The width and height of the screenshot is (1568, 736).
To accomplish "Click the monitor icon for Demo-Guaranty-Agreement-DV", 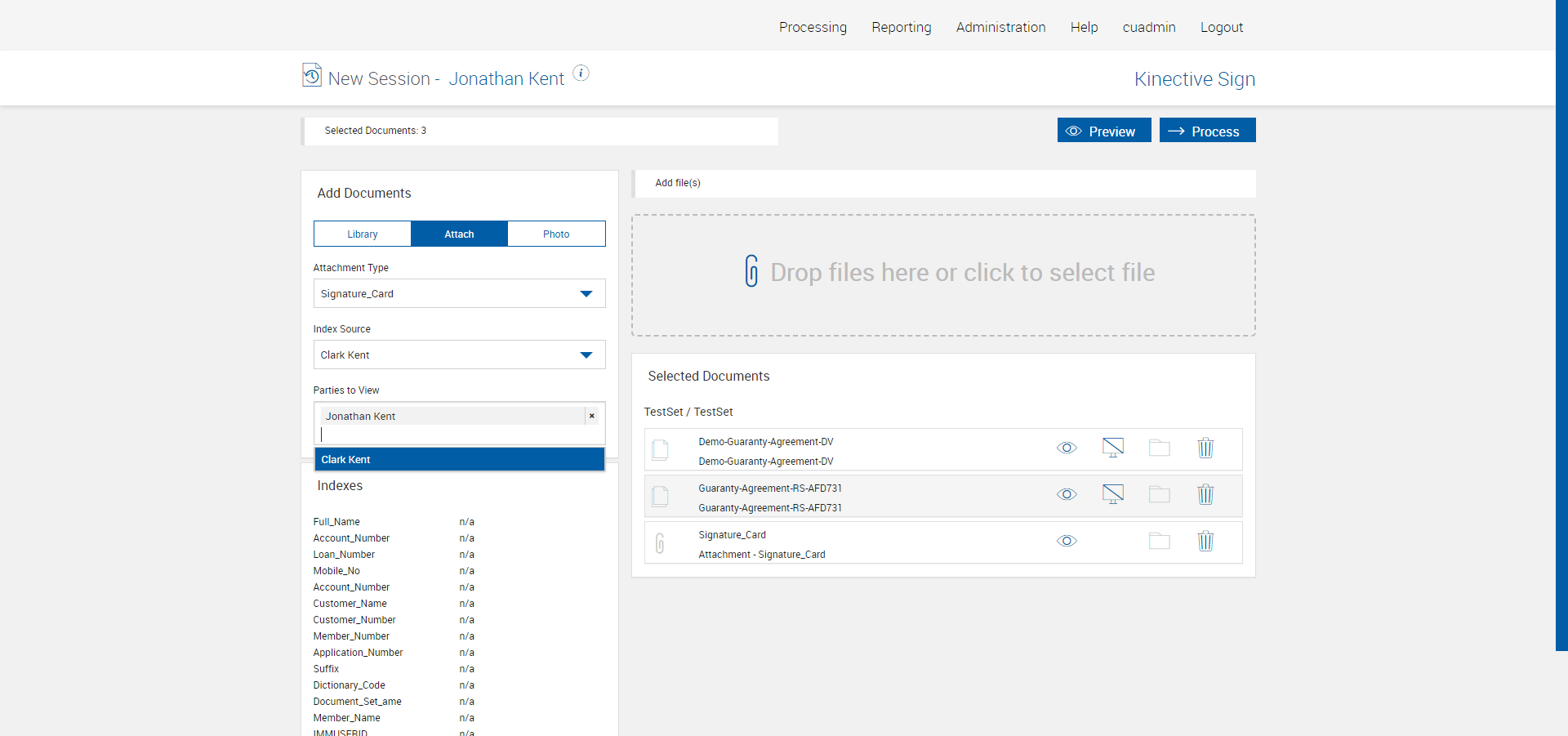I will coord(1112,448).
